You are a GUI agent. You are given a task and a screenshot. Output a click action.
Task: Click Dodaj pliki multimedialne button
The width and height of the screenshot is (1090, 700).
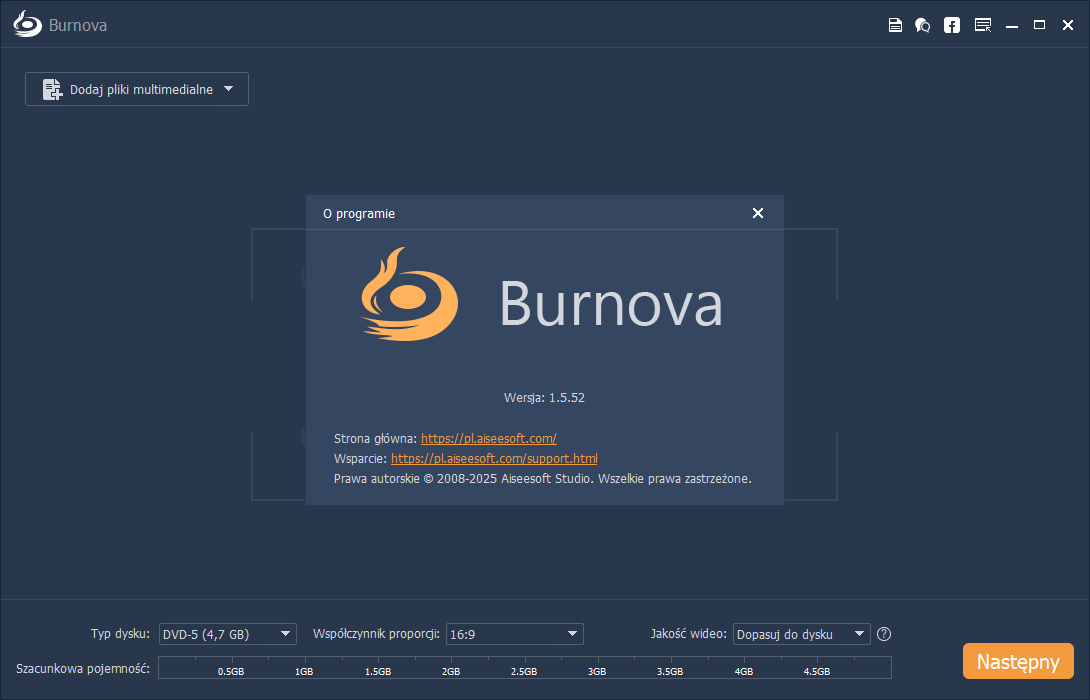(137, 89)
